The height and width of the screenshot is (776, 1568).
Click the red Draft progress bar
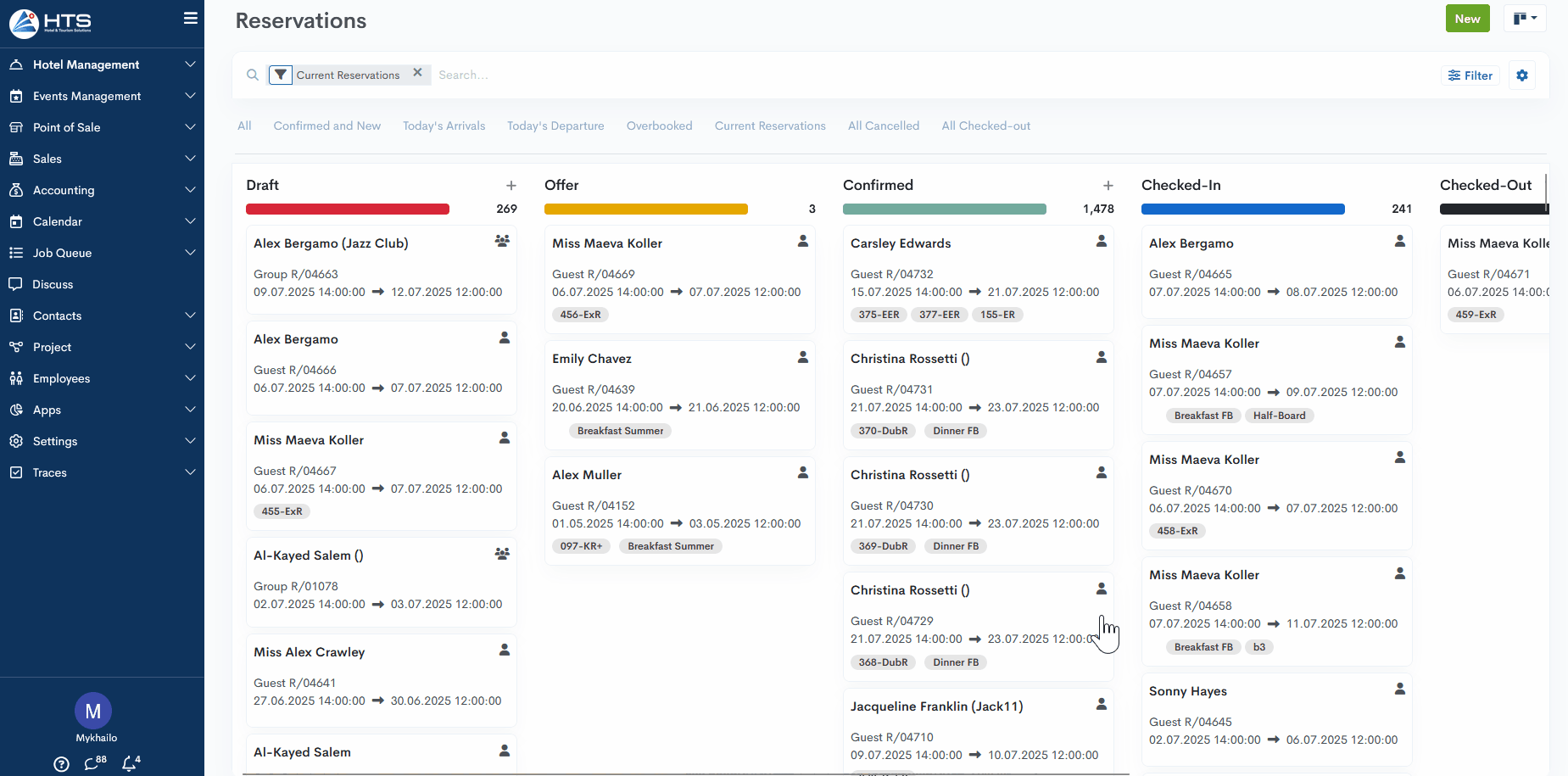pos(348,209)
